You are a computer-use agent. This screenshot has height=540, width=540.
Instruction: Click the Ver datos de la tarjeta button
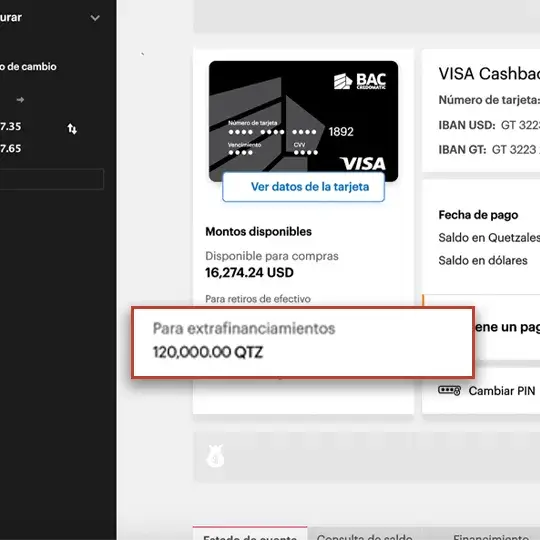pyautogui.click(x=303, y=187)
